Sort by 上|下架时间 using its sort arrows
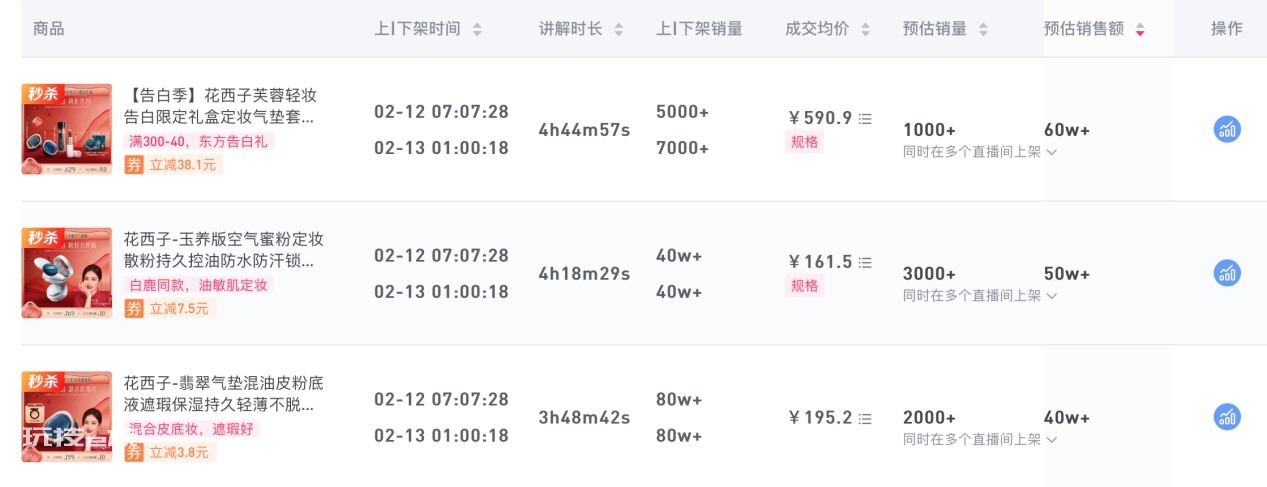 [477, 30]
